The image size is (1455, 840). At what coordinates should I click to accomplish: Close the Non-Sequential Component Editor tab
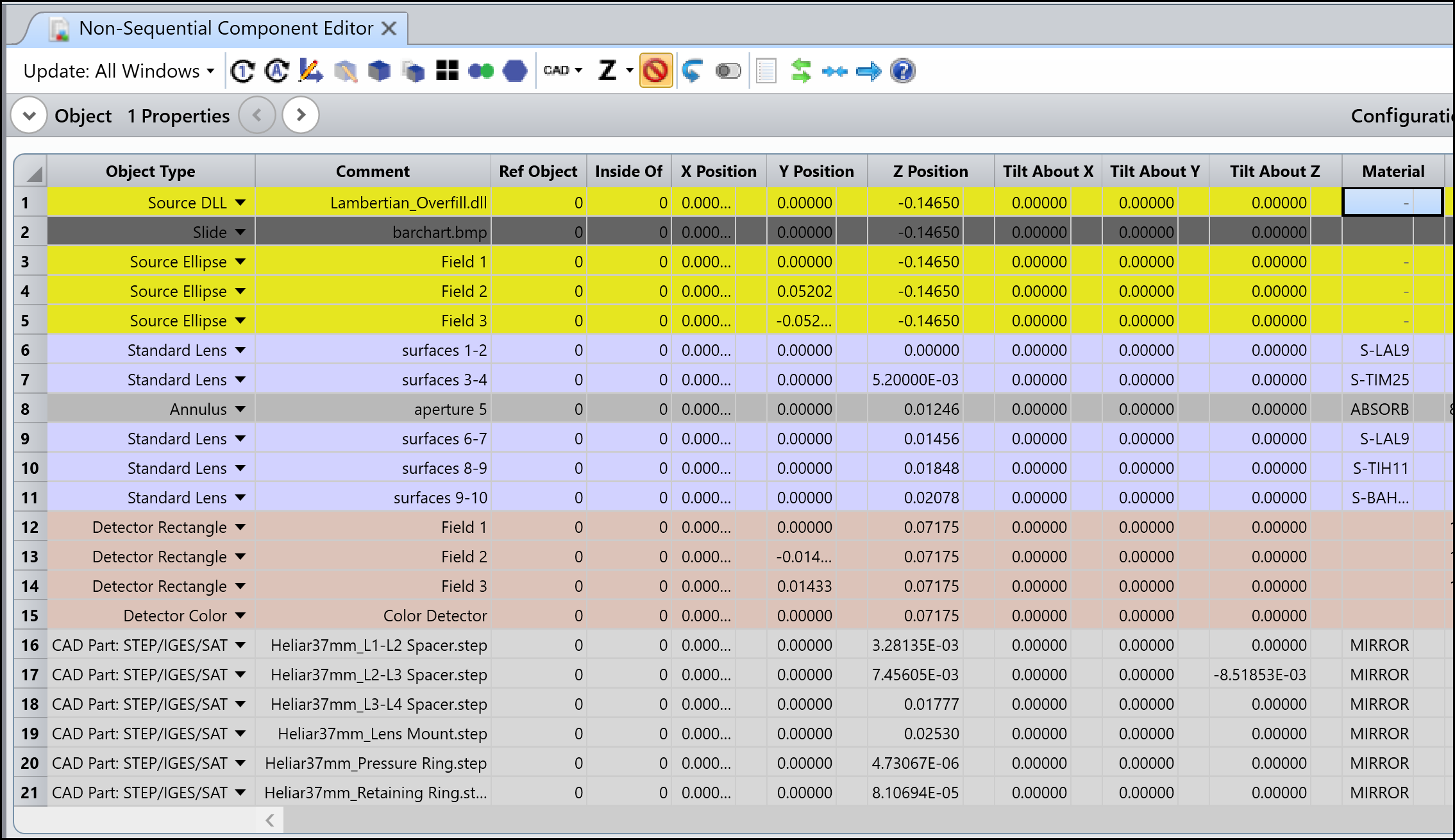click(x=389, y=28)
